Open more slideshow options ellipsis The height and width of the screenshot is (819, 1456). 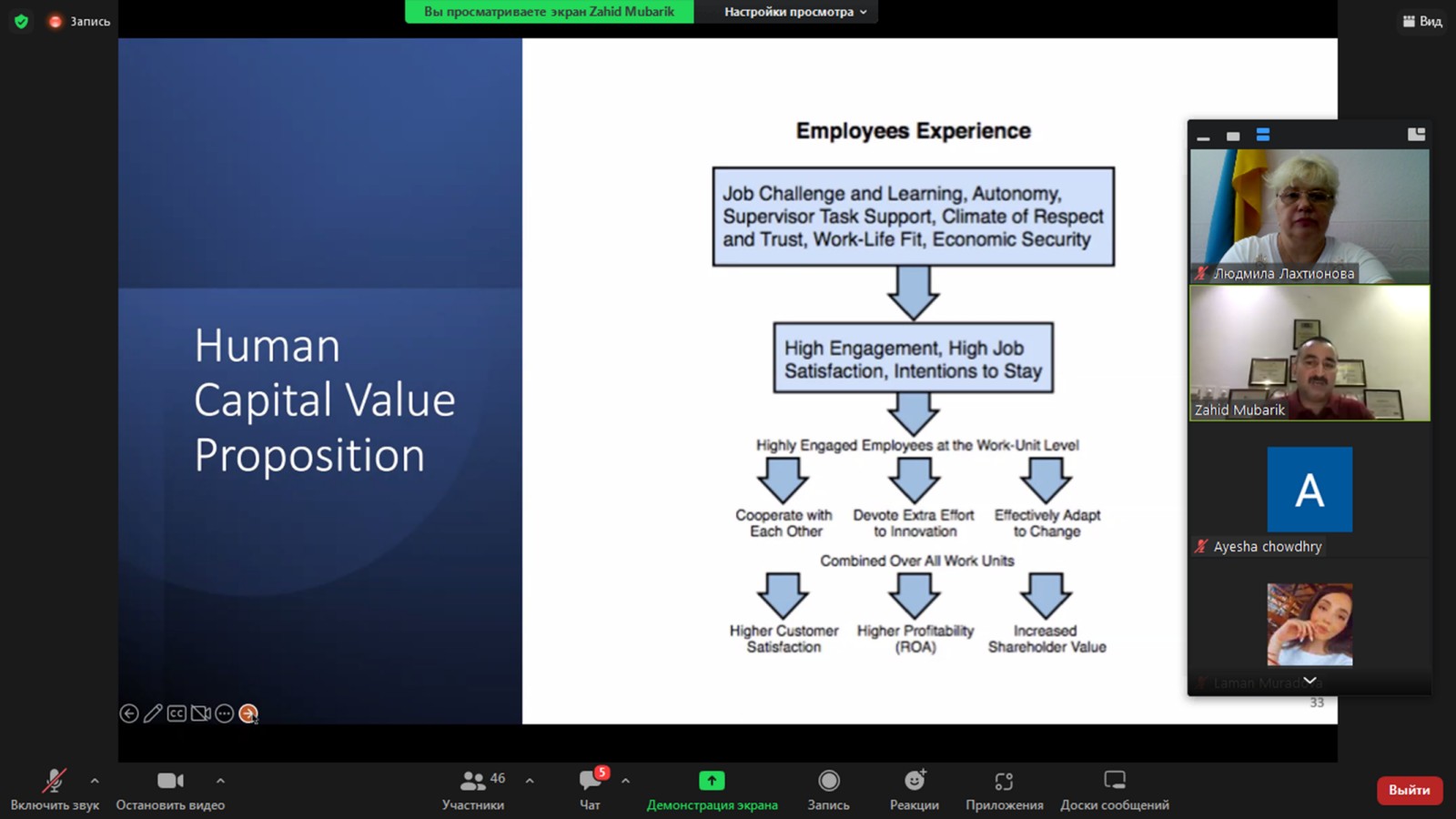(224, 713)
